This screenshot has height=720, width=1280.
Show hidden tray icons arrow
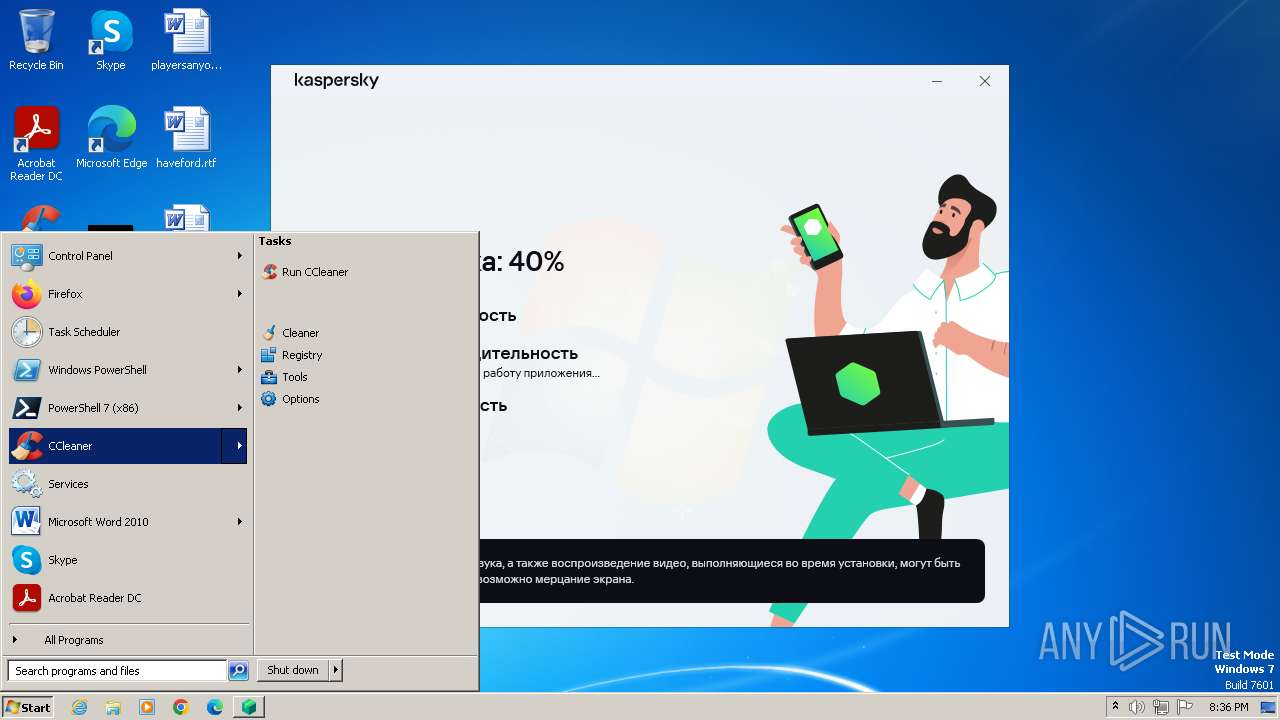[1116, 707]
